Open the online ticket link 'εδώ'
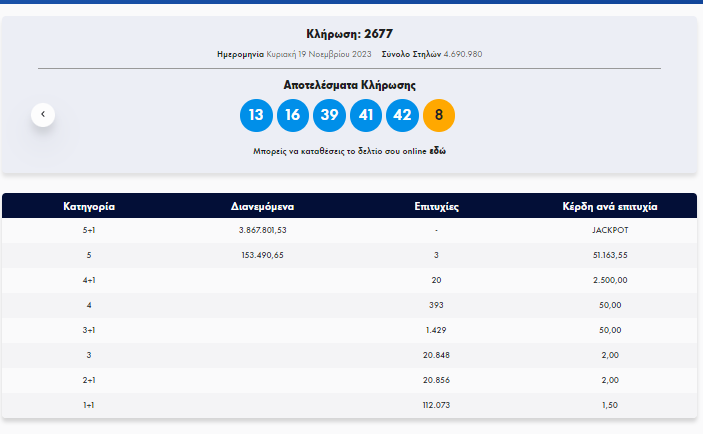The width and height of the screenshot is (703, 434). point(438,151)
